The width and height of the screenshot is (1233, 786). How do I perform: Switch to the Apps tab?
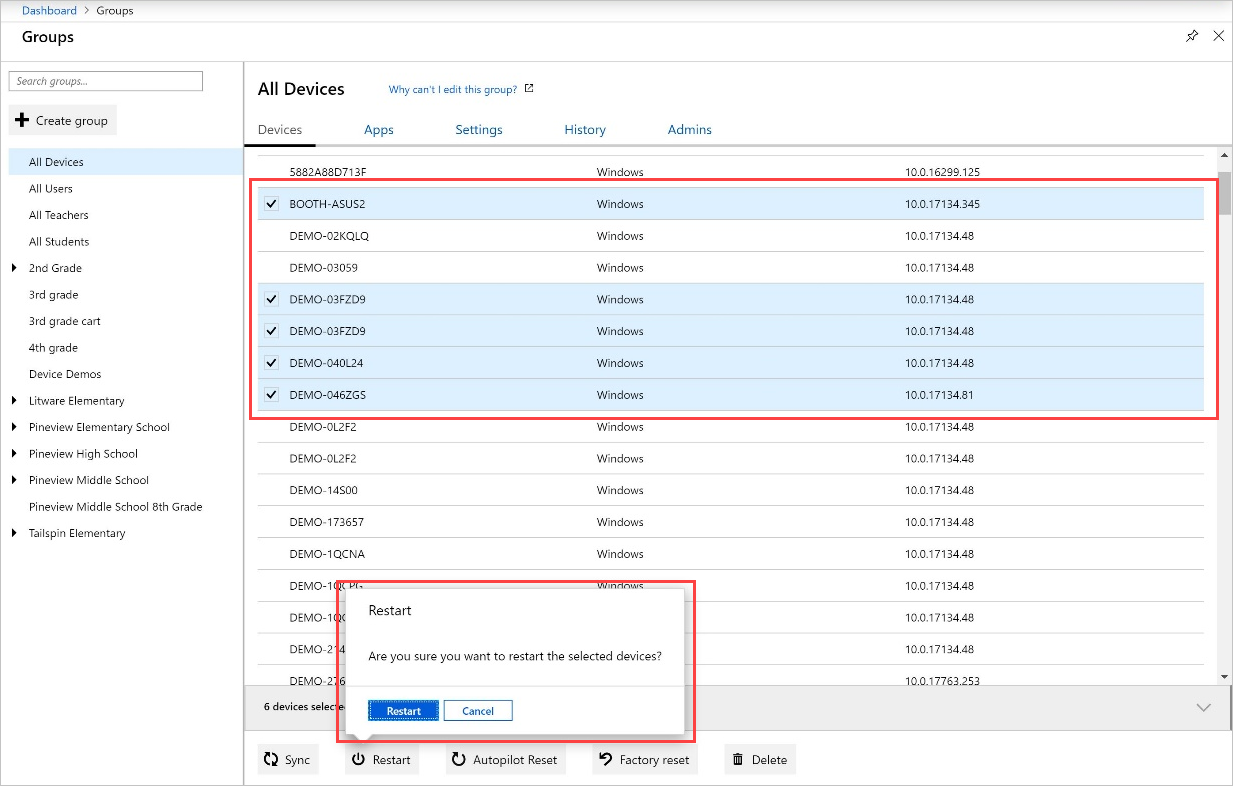[x=378, y=130]
